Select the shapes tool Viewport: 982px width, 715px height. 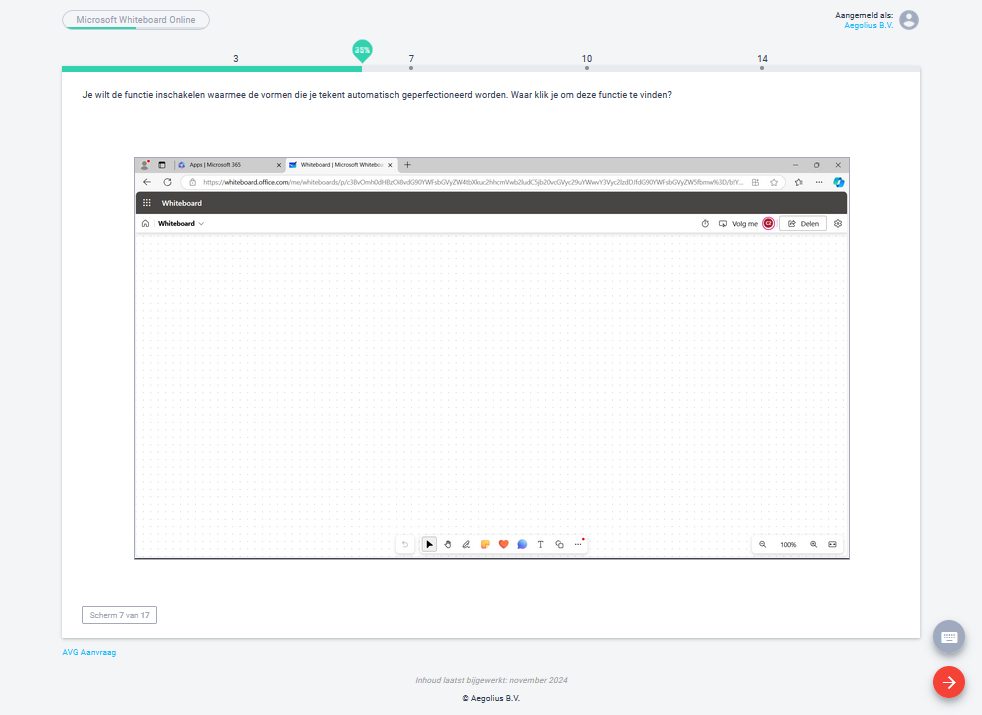pos(559,544)
